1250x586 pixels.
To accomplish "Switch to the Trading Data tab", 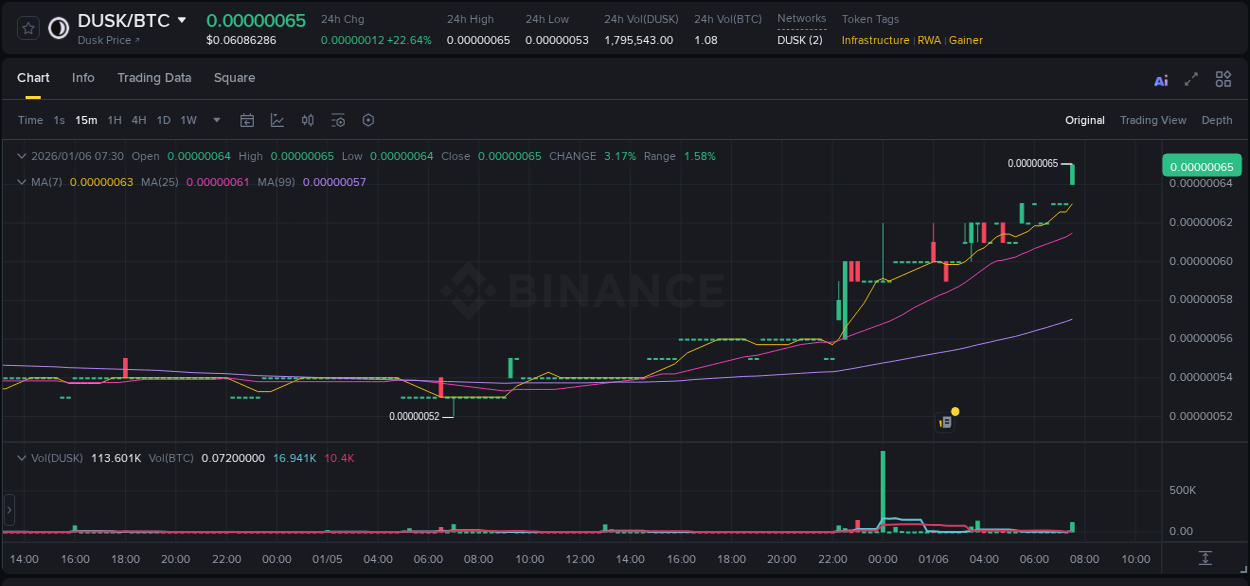I will (154, 78).
